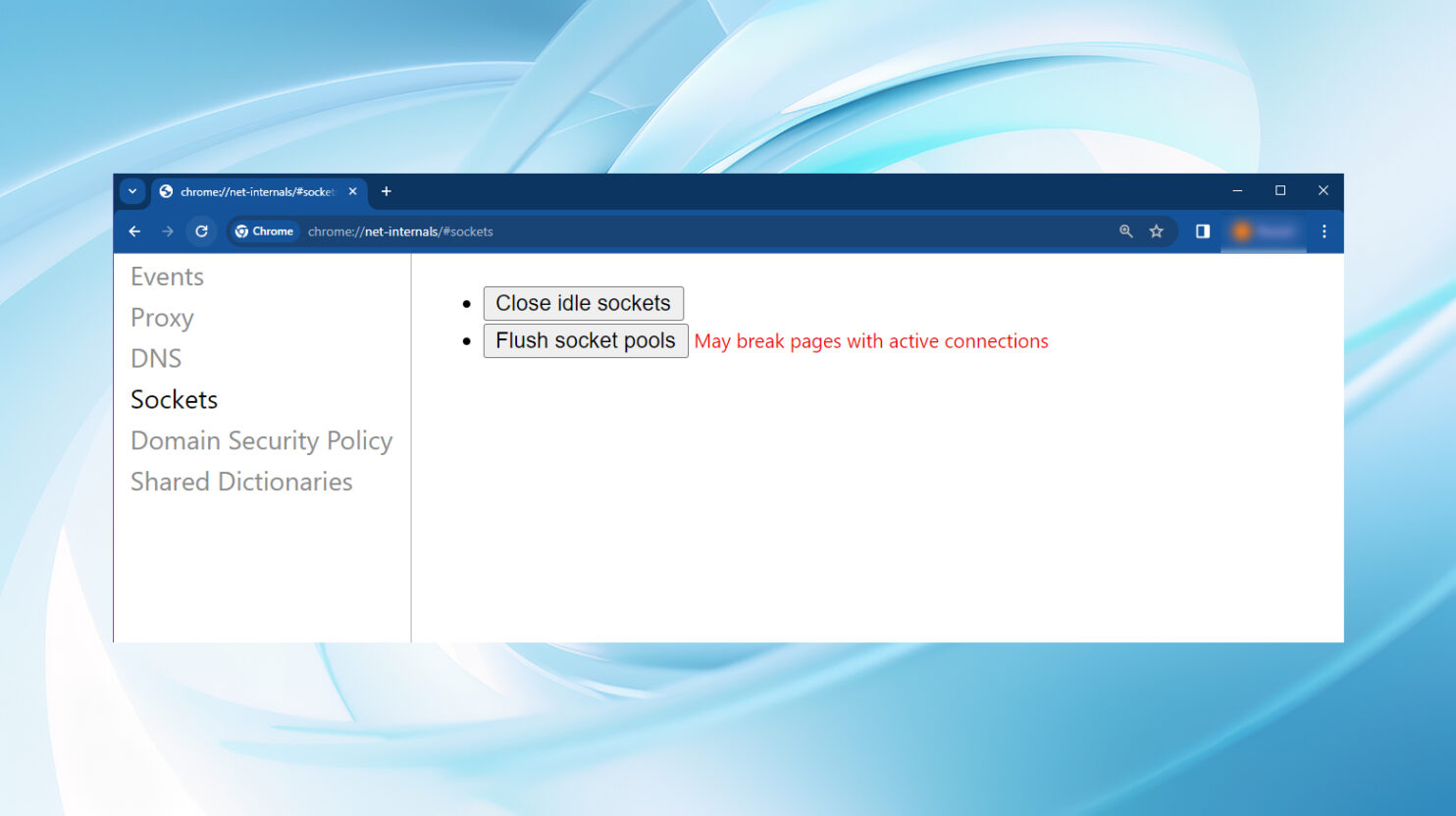Reload the net-internals page
The image size is (1456, 816).
pos(201,231)
